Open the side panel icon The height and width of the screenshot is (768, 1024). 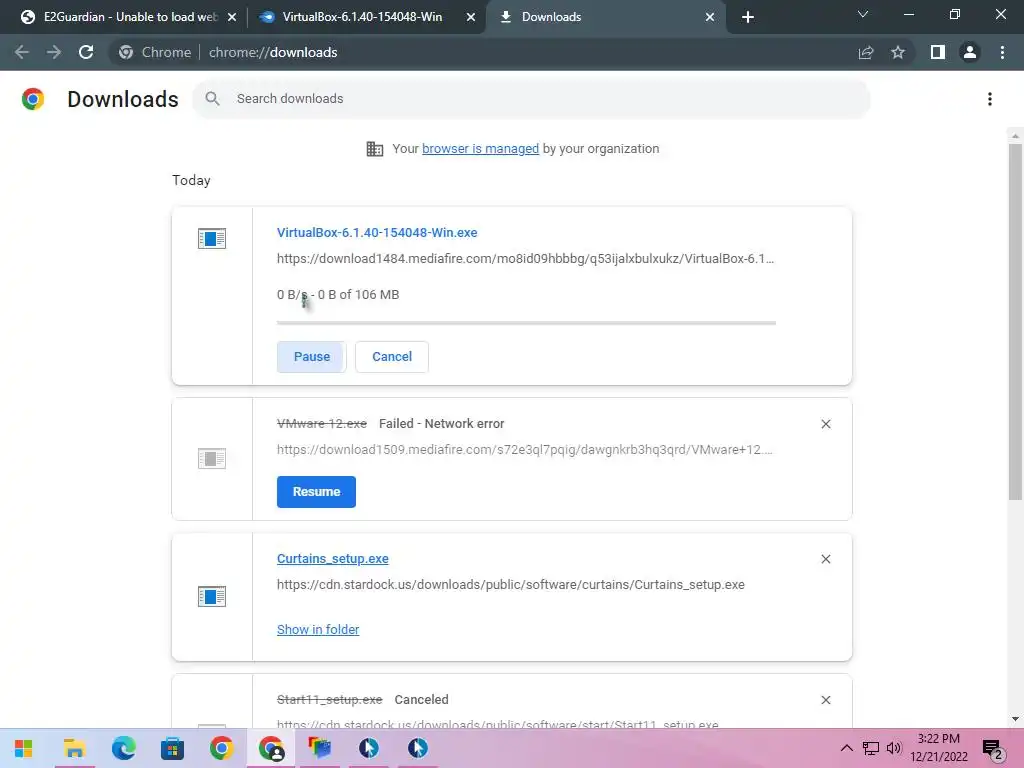pos(938,52)
